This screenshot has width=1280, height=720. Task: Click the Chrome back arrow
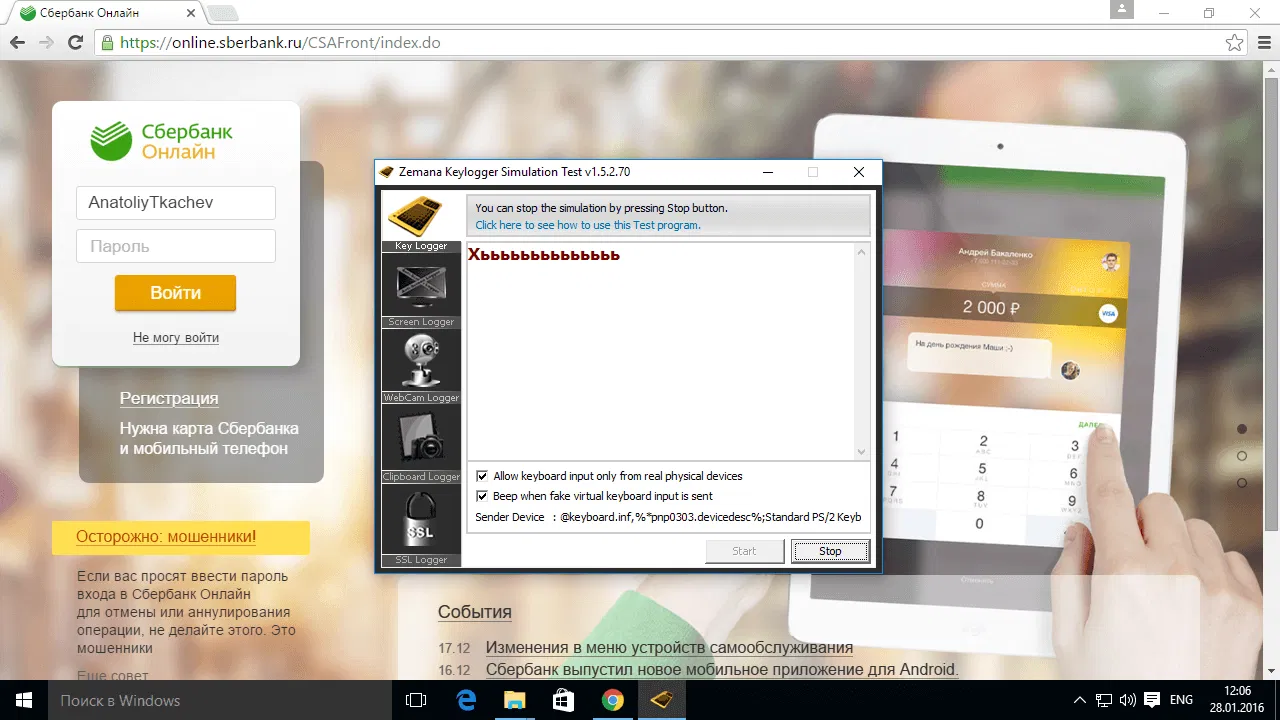(17, 43)
